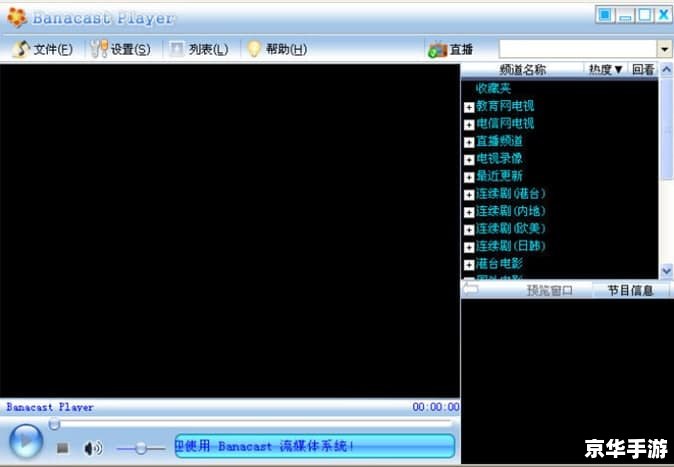This screenshot has width=674, height=467.
Task: Switch to the 节目信息 tab
Action: coord(630,290)
